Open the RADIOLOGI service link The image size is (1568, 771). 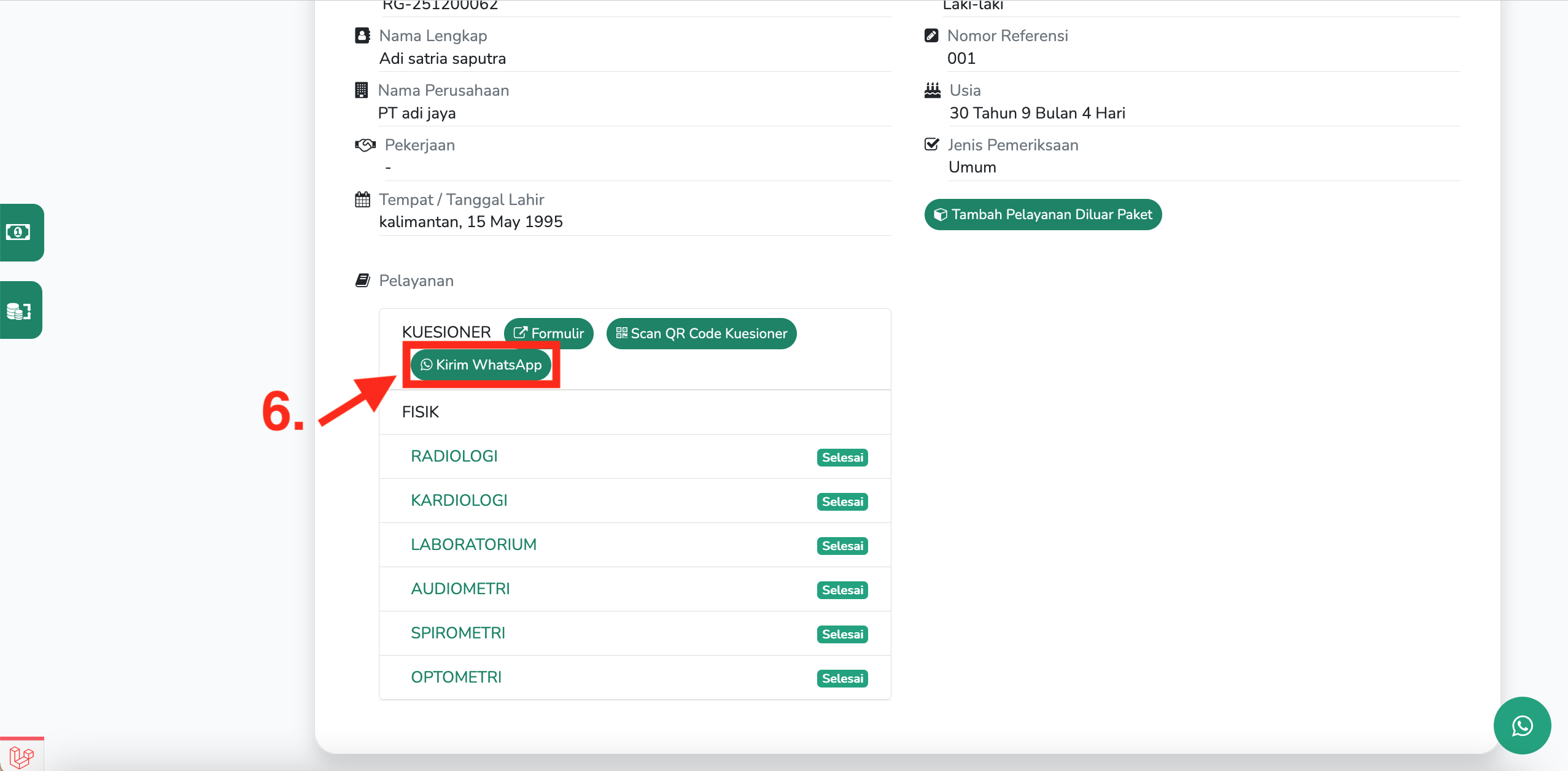coord(454,456)
